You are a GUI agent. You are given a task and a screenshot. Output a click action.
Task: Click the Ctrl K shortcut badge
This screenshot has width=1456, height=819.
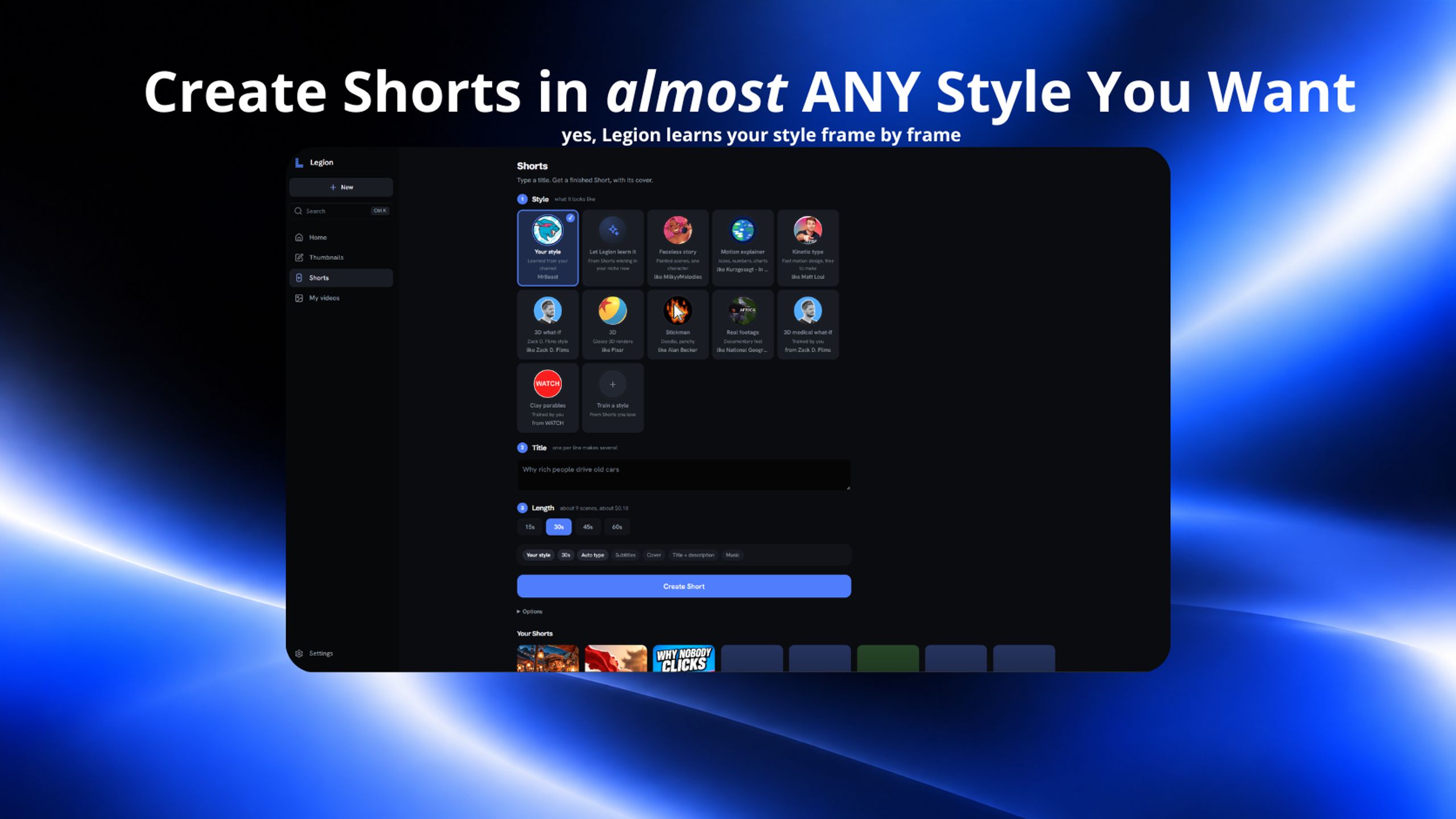tap(380, 211)
